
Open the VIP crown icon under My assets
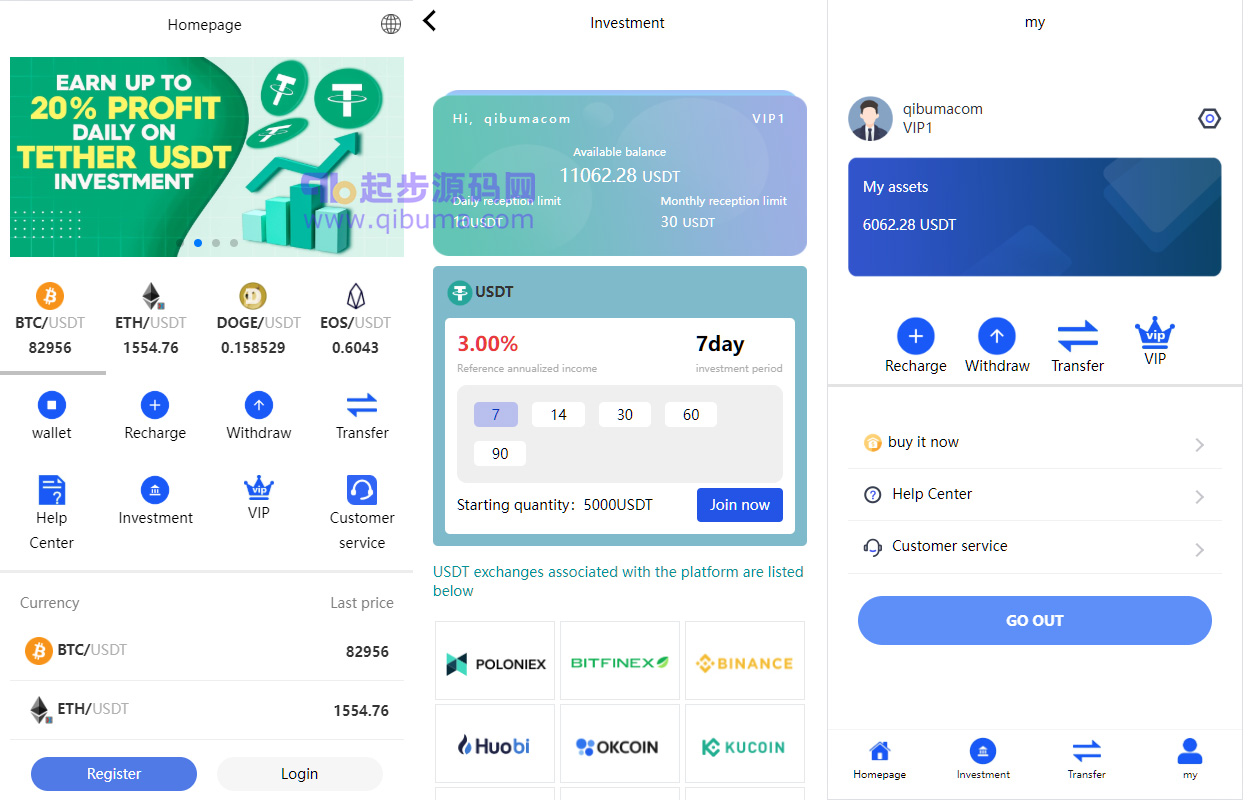[1154, 333]
